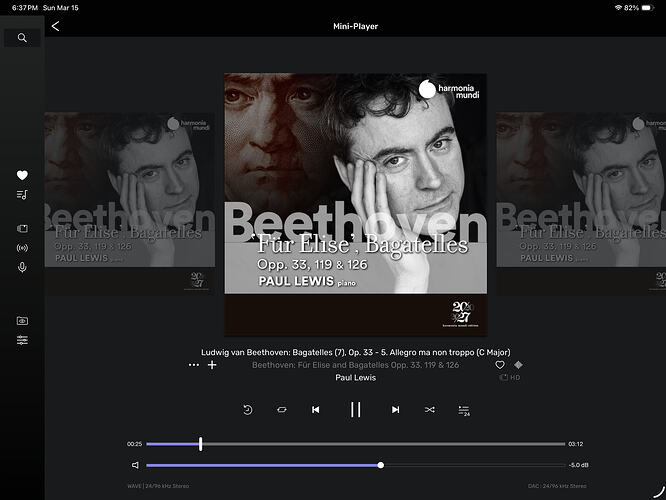Image resolution: width=666 pixels, height=500 pixels.
Task: Pause the current track
Action: coord(355,409)
